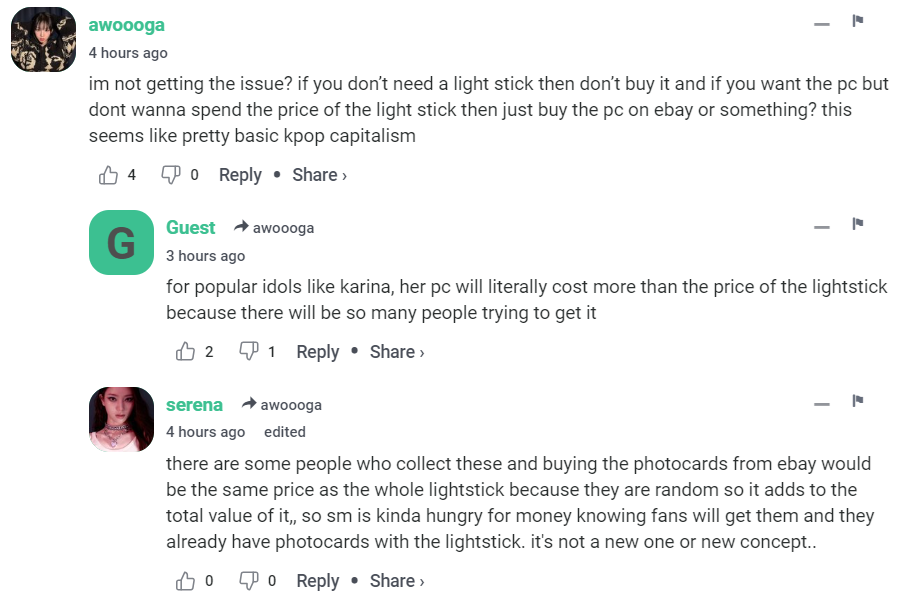This screenshot has width=900, height=604.
Task: Flag awoooga's comment as inappropriate
Action: point(857,21)
